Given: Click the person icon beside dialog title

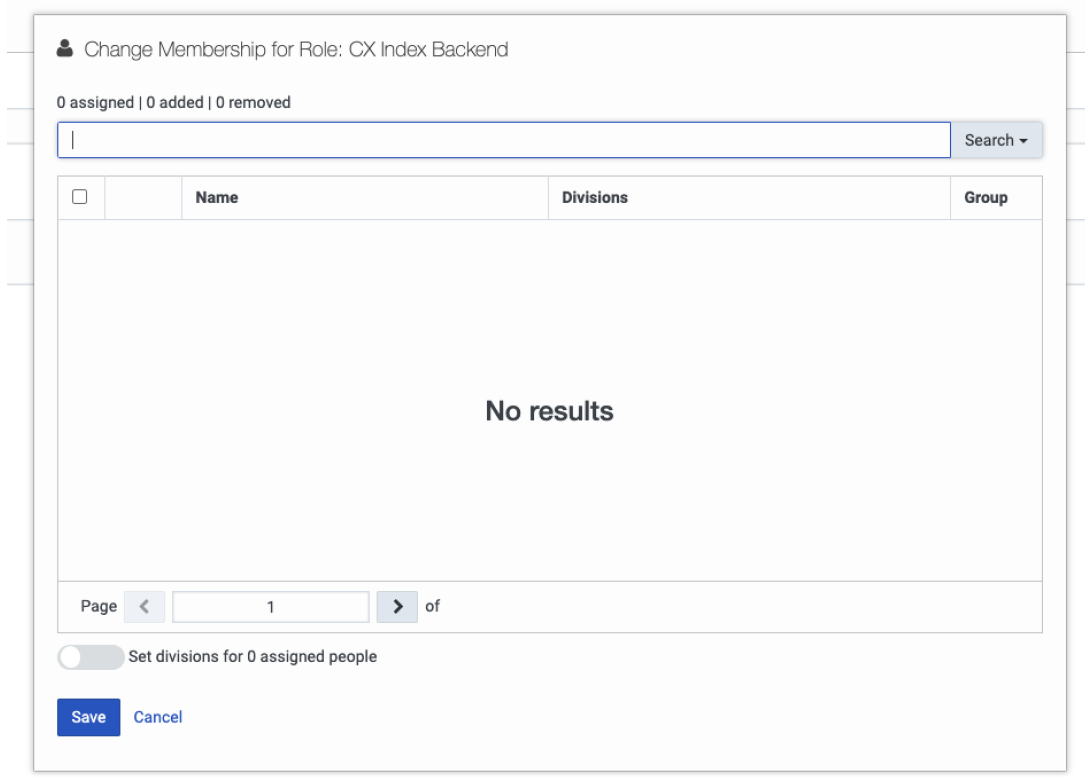Looking at the screenshot, I should click(x=65, y=49).
